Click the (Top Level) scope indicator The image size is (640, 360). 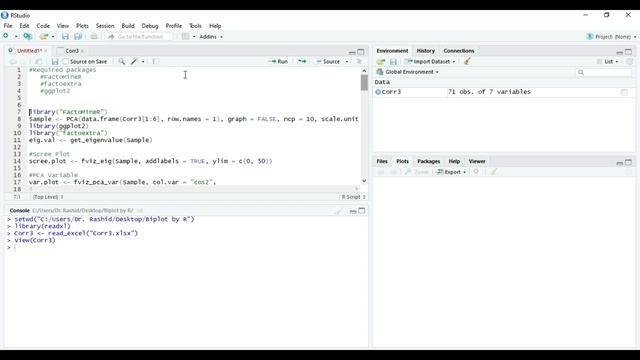(x=48, y=197)
